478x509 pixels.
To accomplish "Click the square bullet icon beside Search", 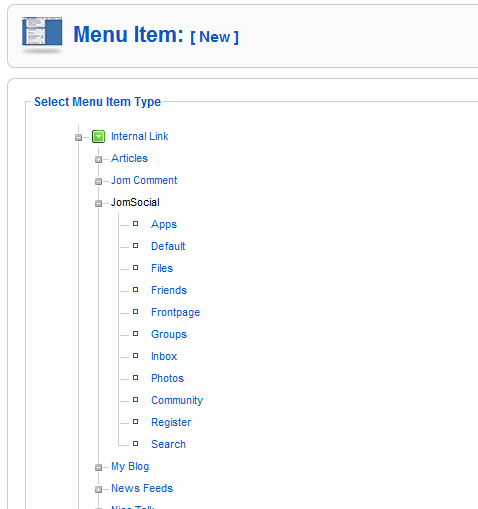I will (136, 444).
